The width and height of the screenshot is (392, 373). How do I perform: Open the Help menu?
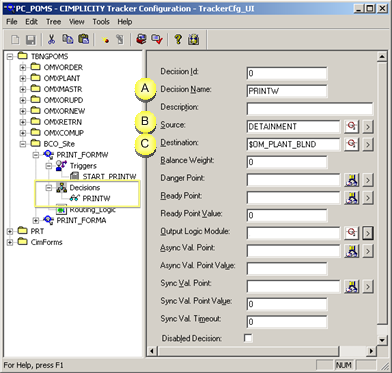(125, 22)
